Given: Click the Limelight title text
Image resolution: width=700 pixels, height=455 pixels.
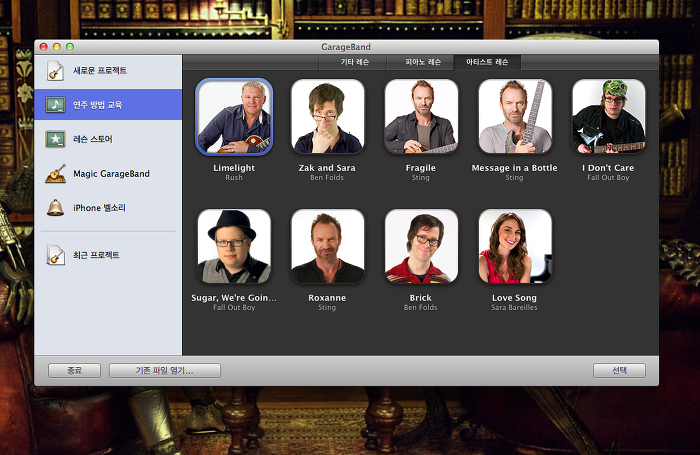Looking at the screenshot, I should pyautogui.click(x=234, y=168).
